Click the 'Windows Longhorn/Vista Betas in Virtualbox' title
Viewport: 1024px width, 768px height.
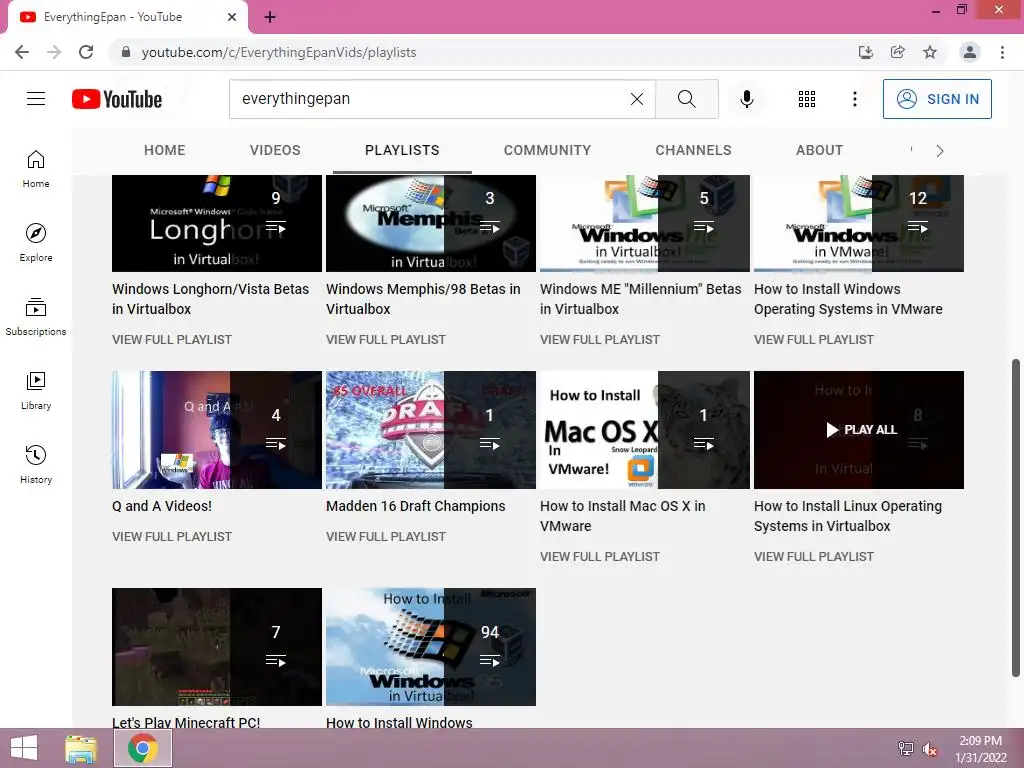(x=210, y=299)
